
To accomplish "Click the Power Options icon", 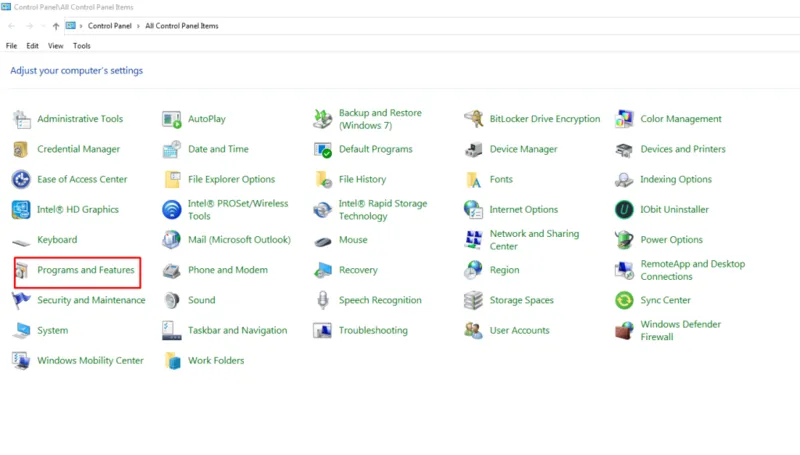I will coord(624,240).
